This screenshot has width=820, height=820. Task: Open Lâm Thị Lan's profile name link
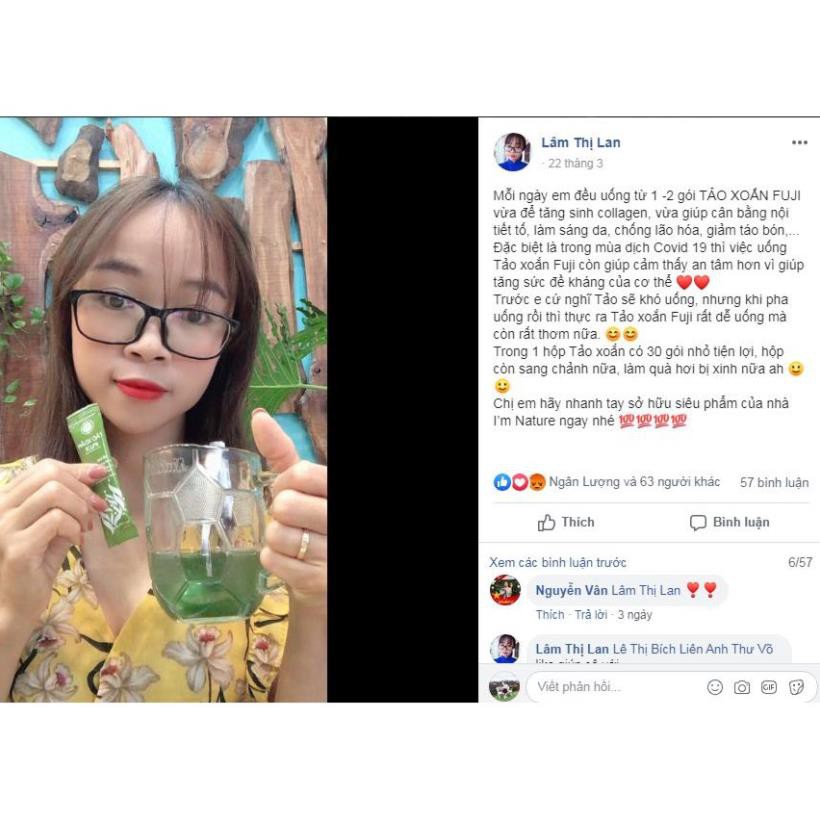[x=580, y=142]
